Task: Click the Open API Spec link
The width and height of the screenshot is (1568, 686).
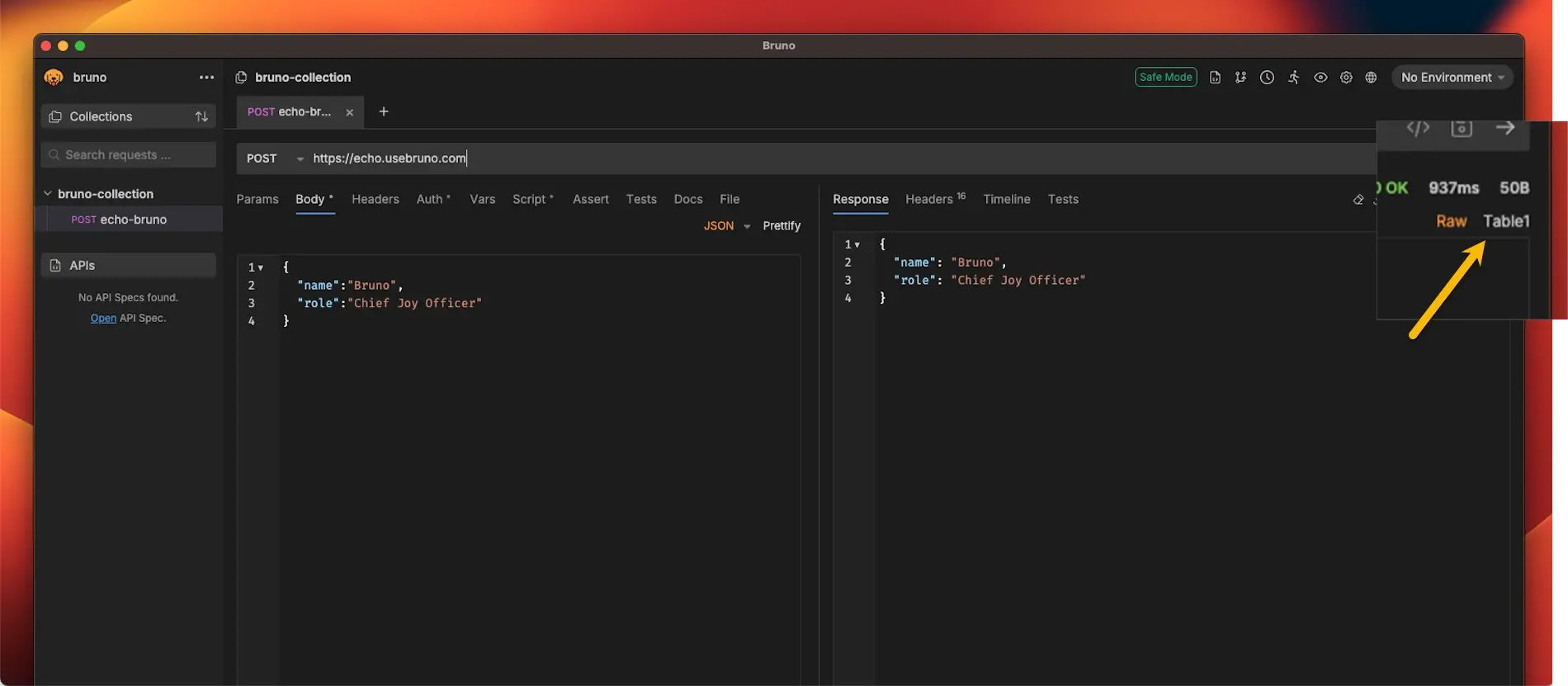Action: point(103,319)
